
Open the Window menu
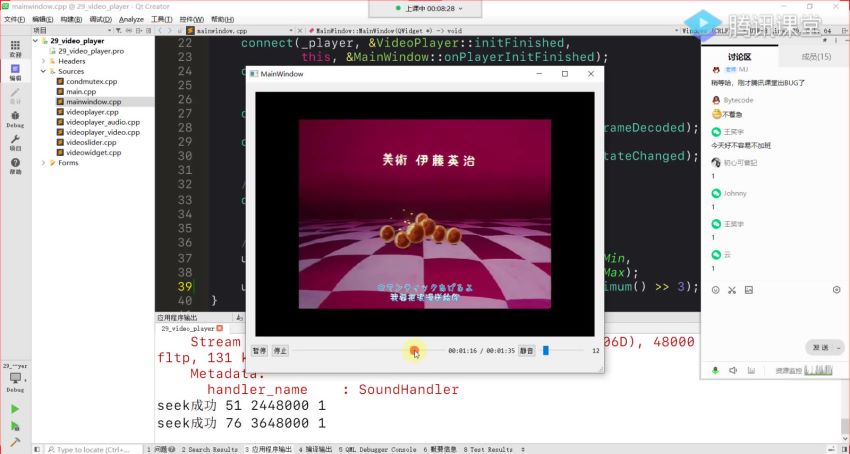click(x=191, y=19)
